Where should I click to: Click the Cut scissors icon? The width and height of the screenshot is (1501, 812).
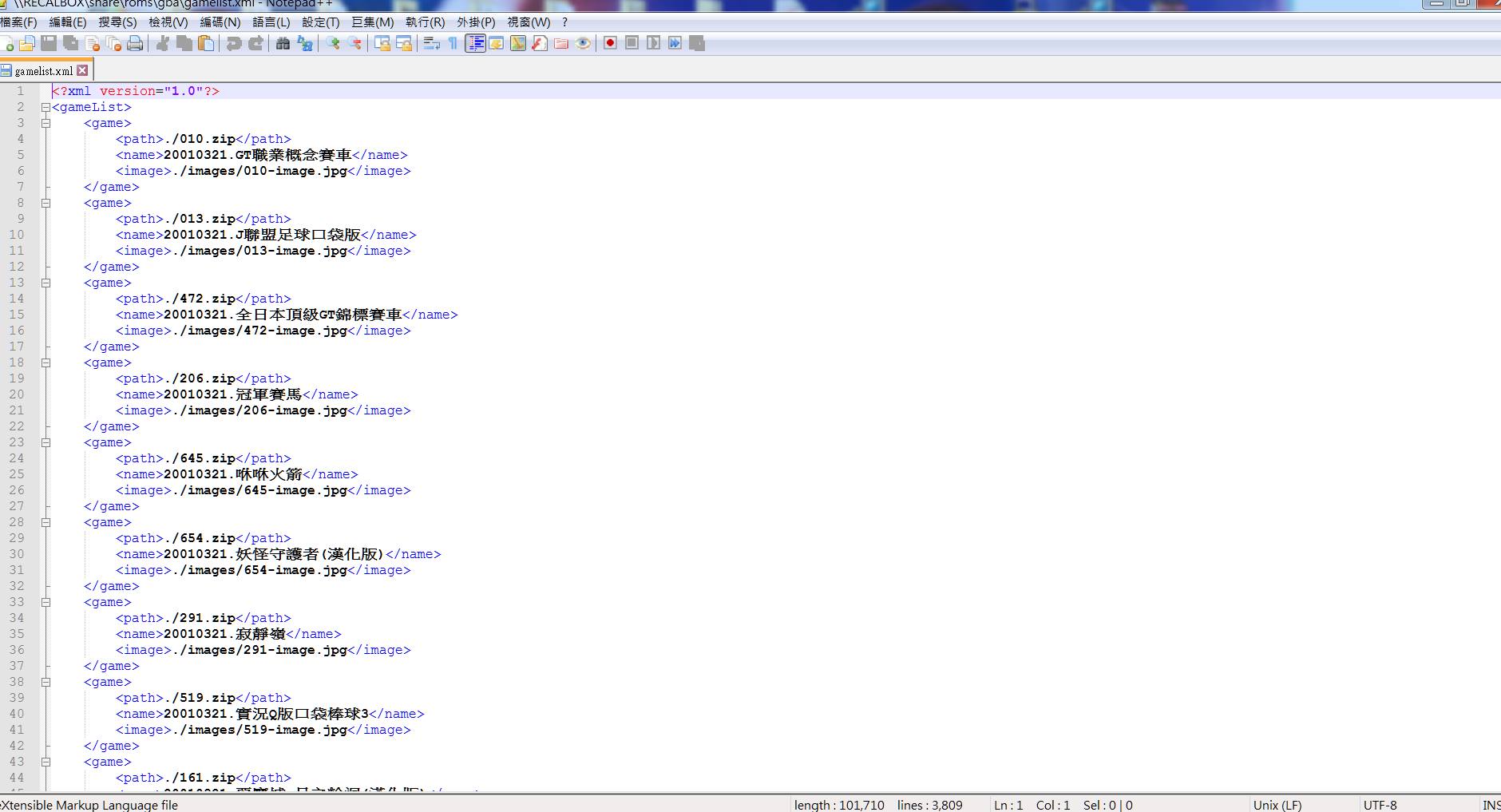click(x=163, y=43)
